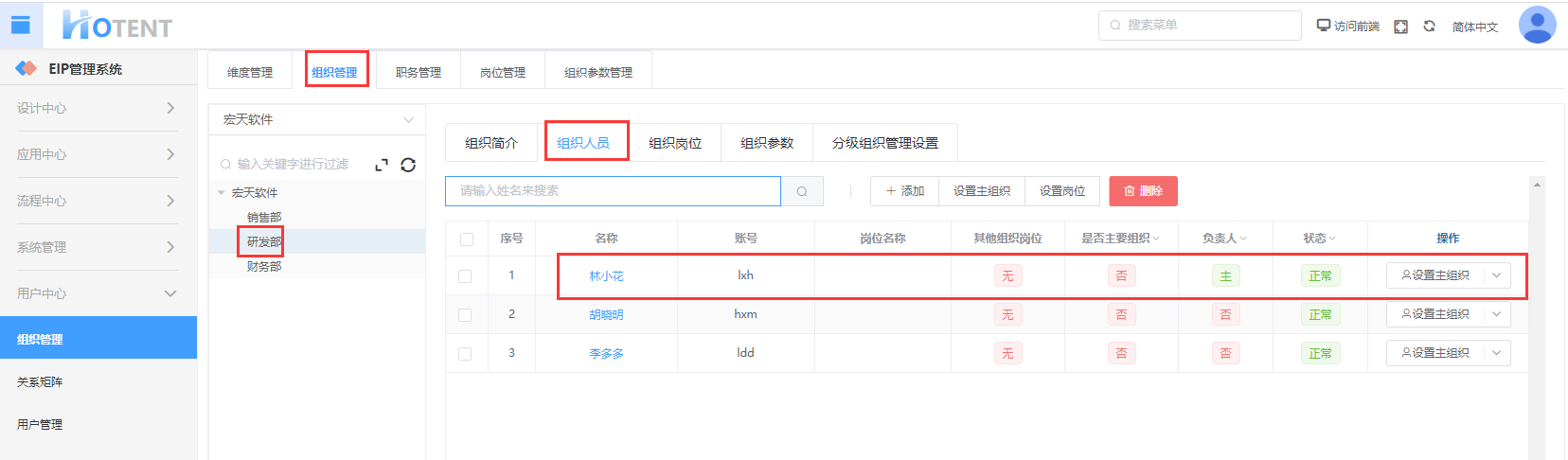Open the 宏天软件 dimension dropdown
This screenshot has width=1568, height=460.
tap(317, 119)
